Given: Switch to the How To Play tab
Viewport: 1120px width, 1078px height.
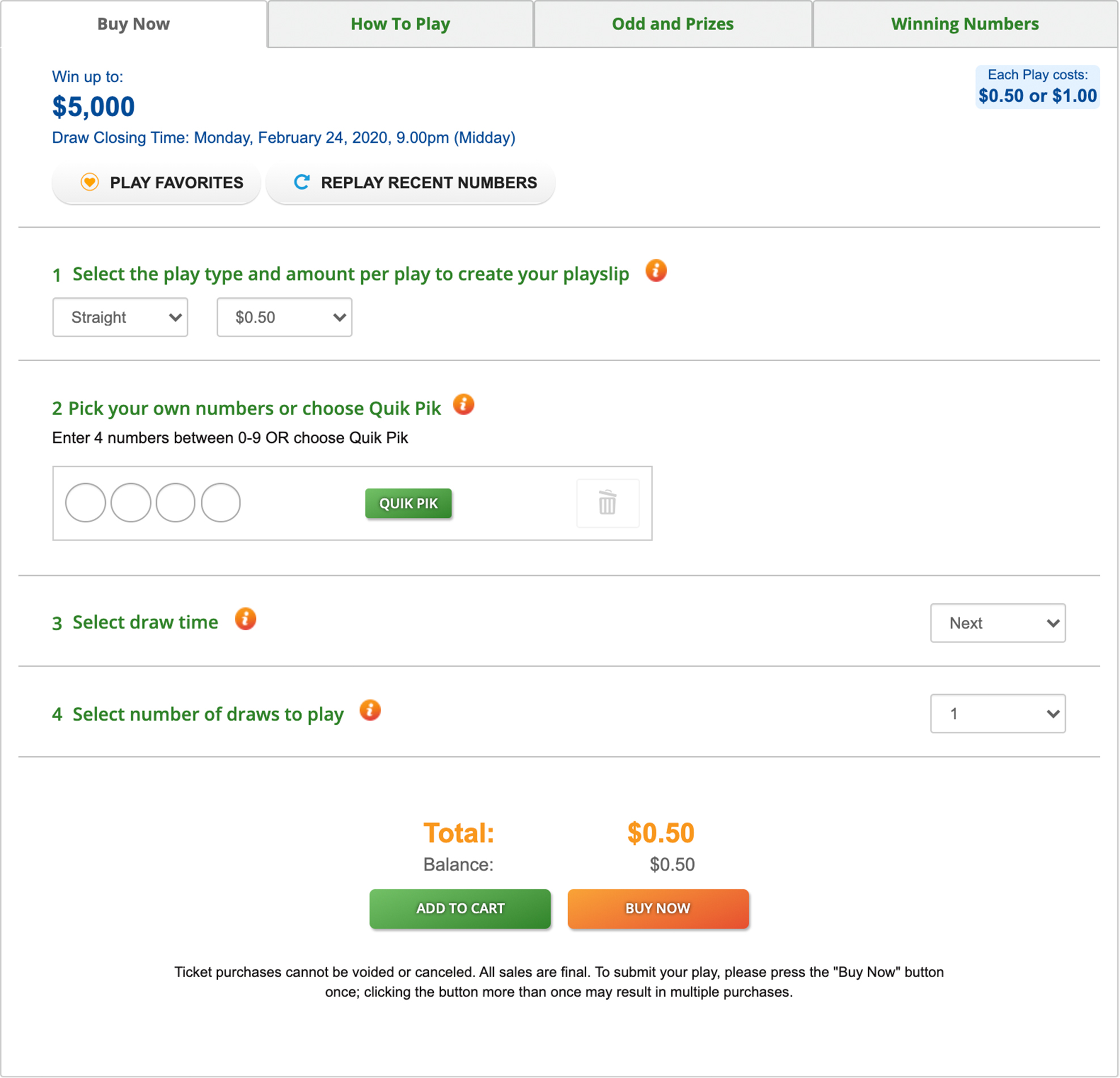Looking at the screenshot, I should point(400,23).
